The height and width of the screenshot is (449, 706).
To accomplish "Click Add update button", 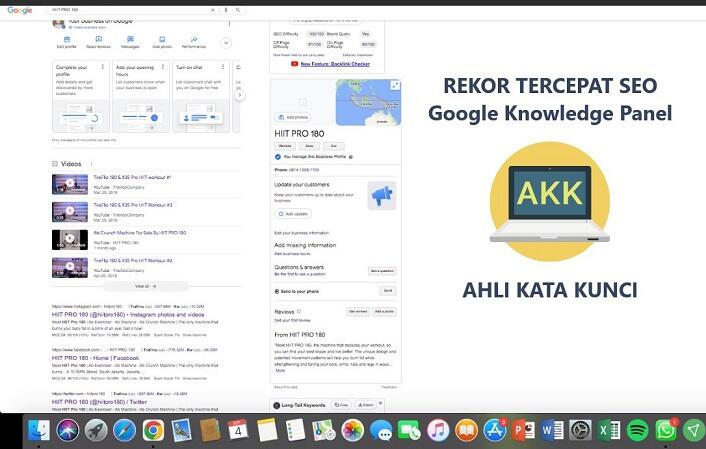I will click(x=293, y=214).
